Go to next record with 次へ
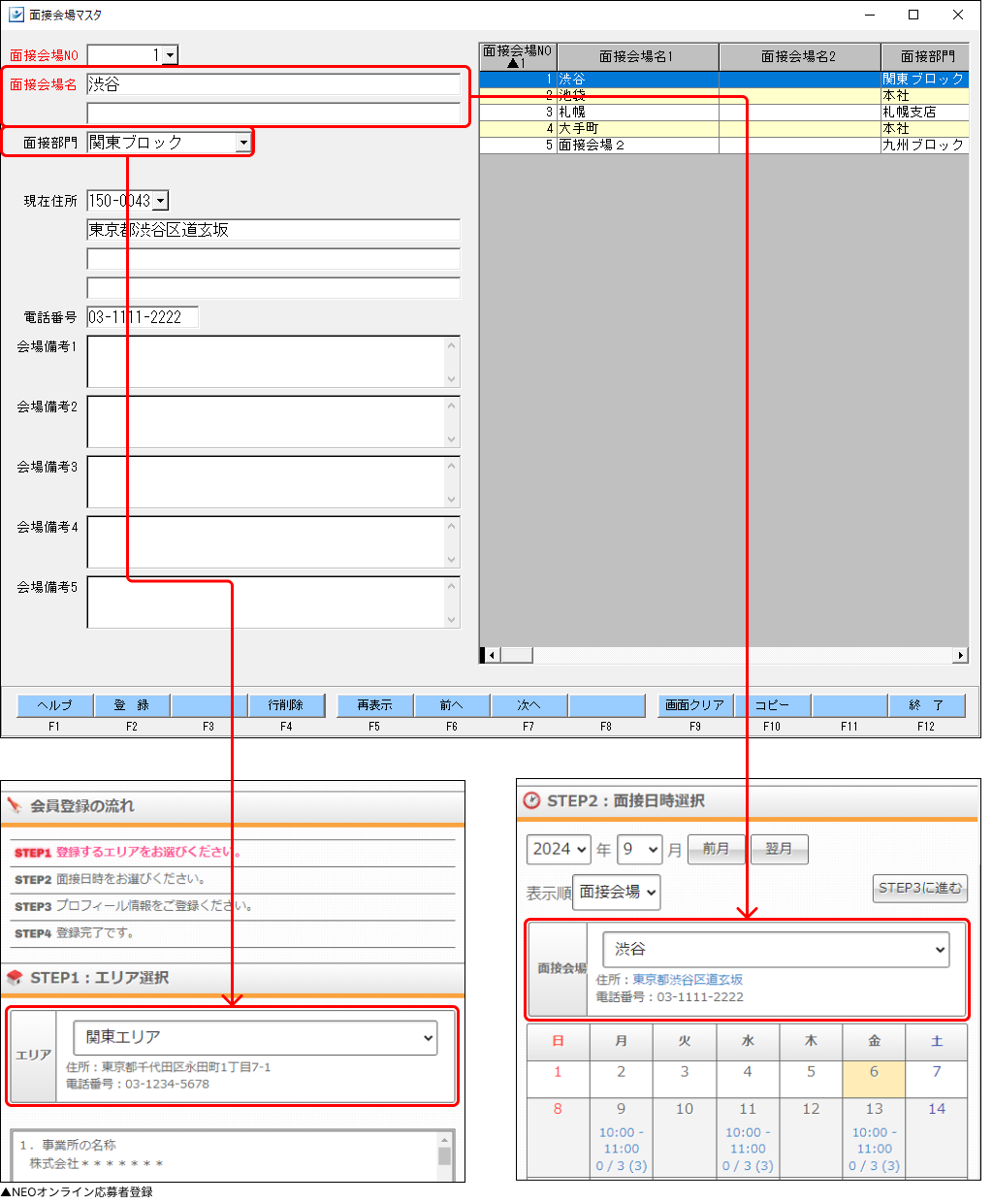This screenshot has width=993, height=1204. [x=529, y=705]
